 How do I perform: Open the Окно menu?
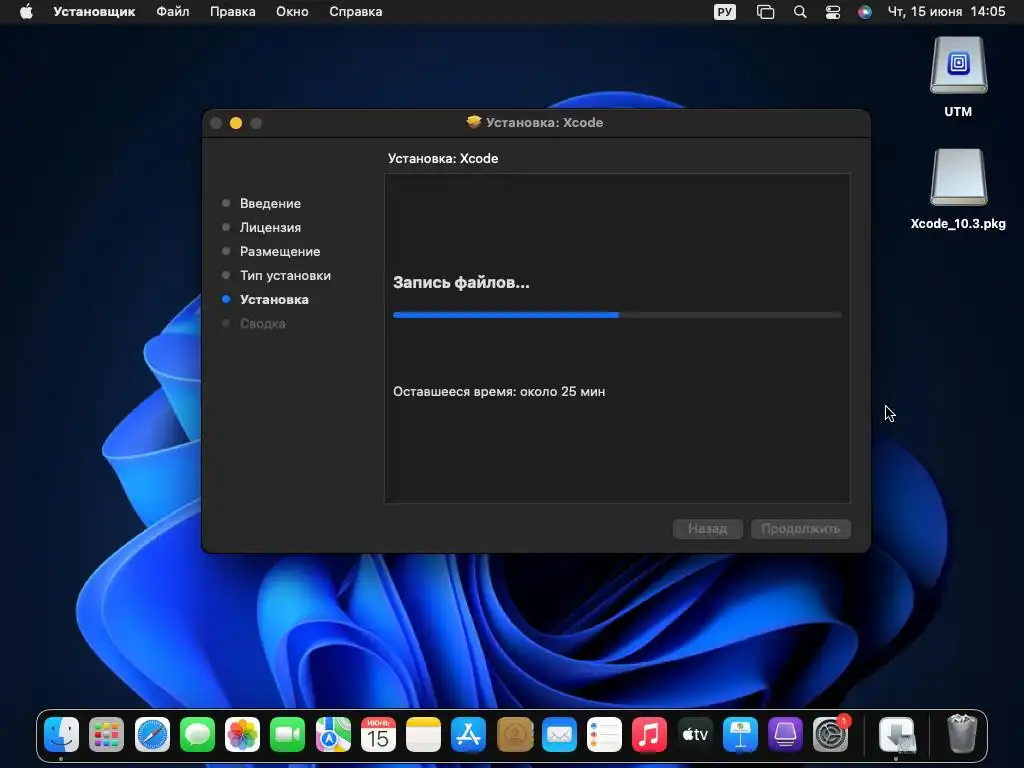292,12
